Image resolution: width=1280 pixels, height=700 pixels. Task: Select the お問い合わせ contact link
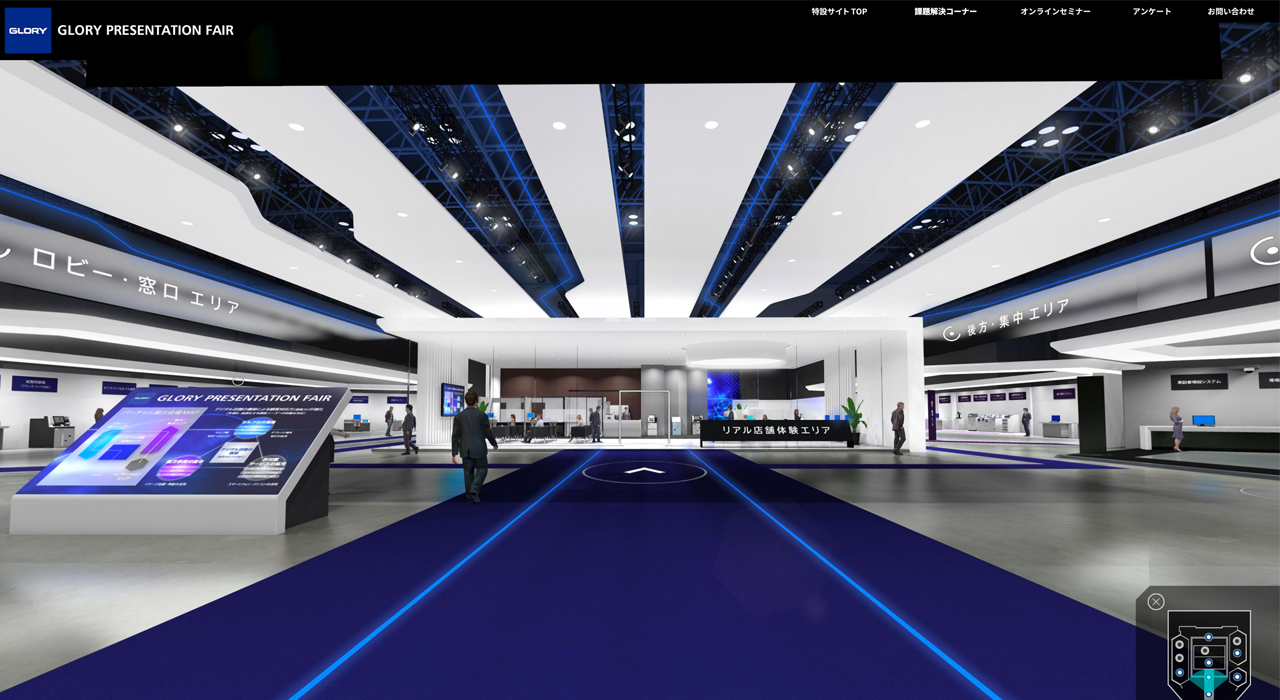click(x=1230, y=12)
